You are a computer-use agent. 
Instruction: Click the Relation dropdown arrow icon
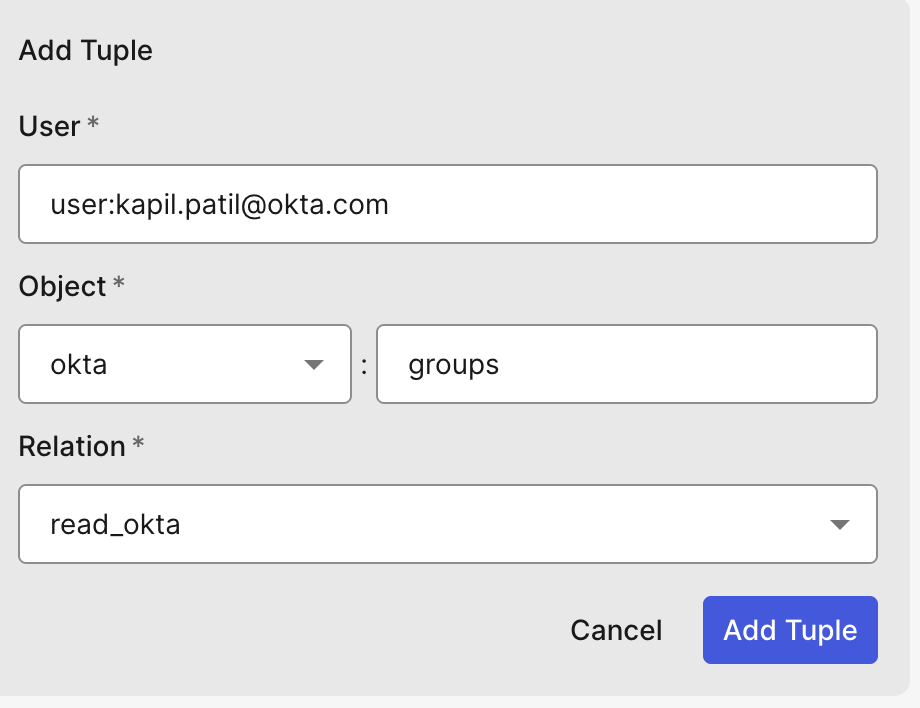(x=840, y=525)
